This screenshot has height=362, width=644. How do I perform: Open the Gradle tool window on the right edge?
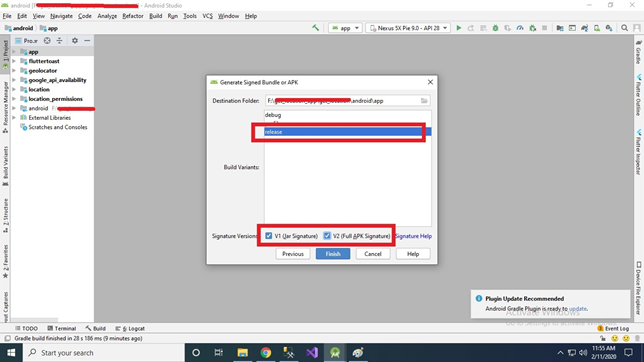tap(639, 52)
